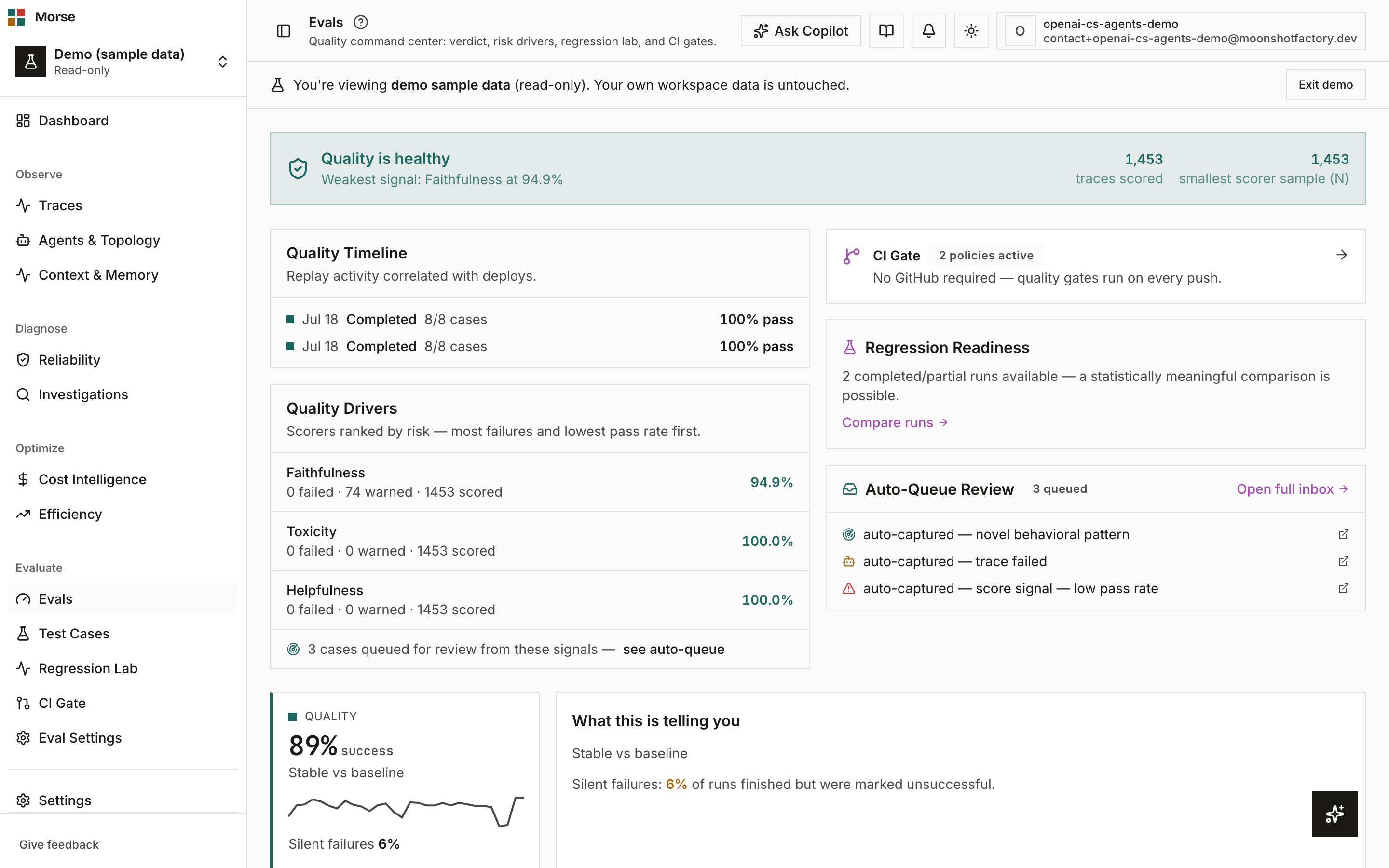Open external link for novel behavioral pattern
This screenshot has height=868, width=1389.
(x=1343, y=534)
